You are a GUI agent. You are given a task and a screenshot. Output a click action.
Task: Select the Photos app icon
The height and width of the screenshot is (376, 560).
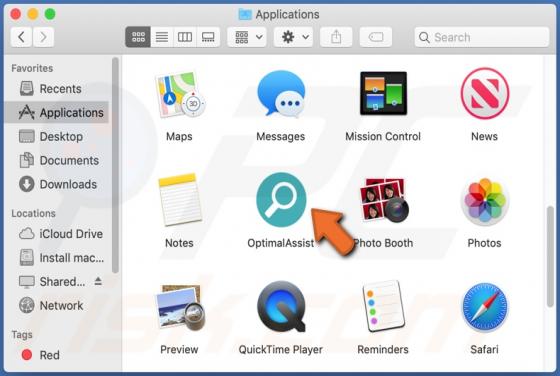[485, 201]
